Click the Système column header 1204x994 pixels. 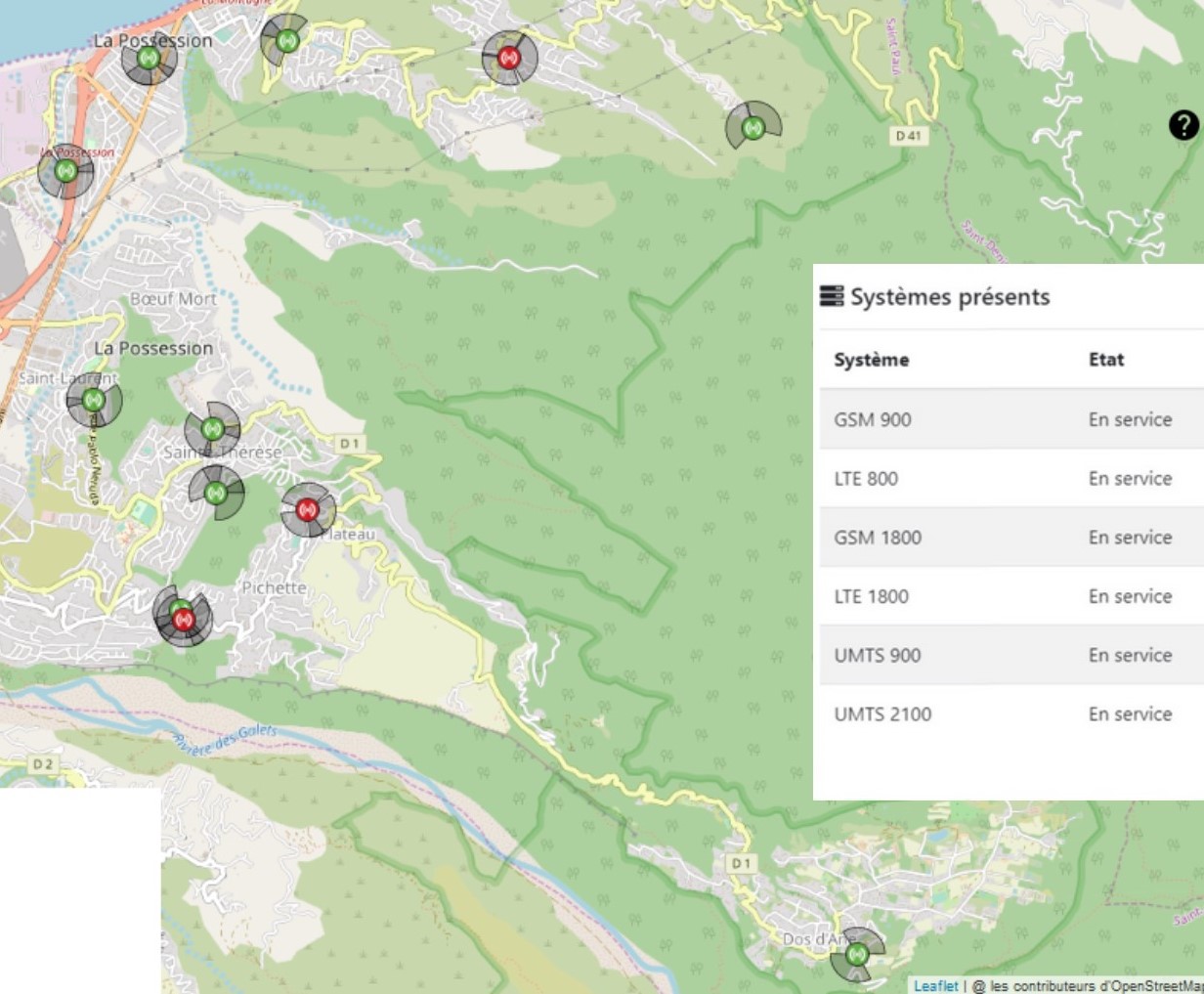(x=871, y=360)
